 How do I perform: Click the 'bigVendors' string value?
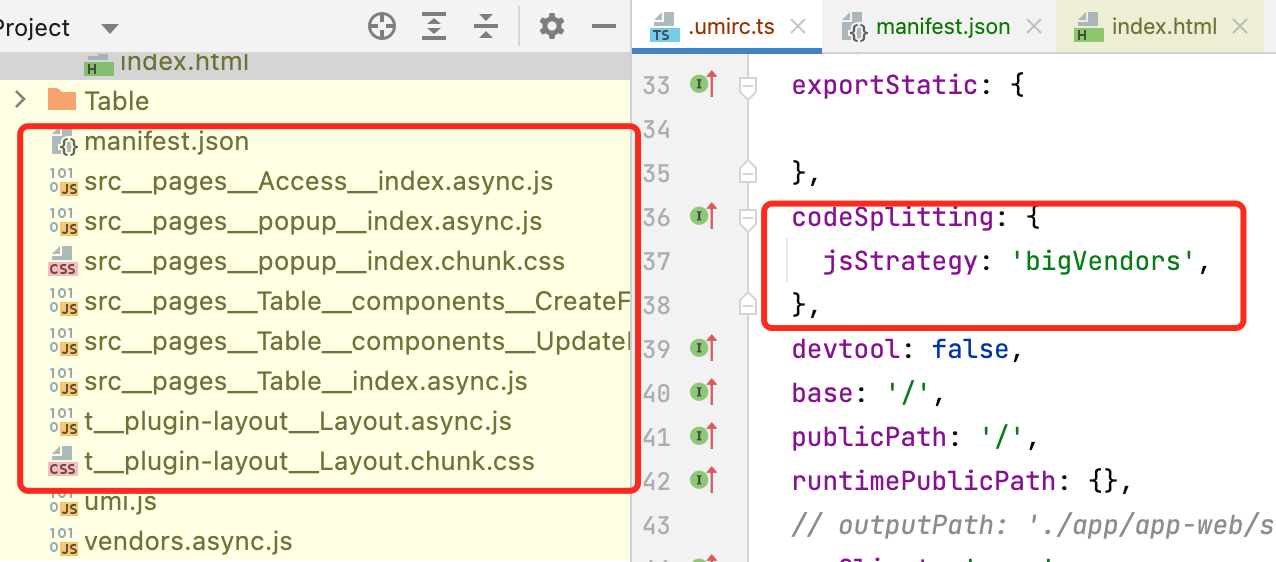pyautogui.click(x=1104, y=262)
